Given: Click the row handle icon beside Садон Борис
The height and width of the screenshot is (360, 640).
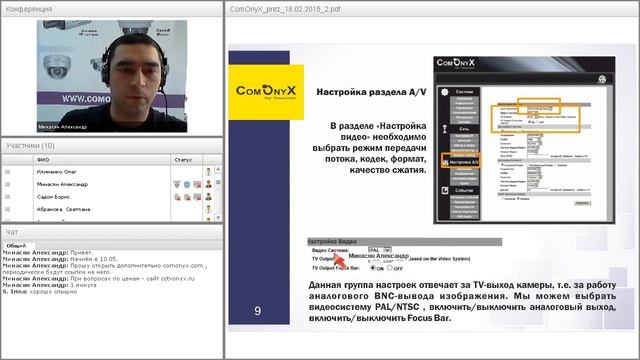Looking at the screenshot, I should [x=7, y=197].
